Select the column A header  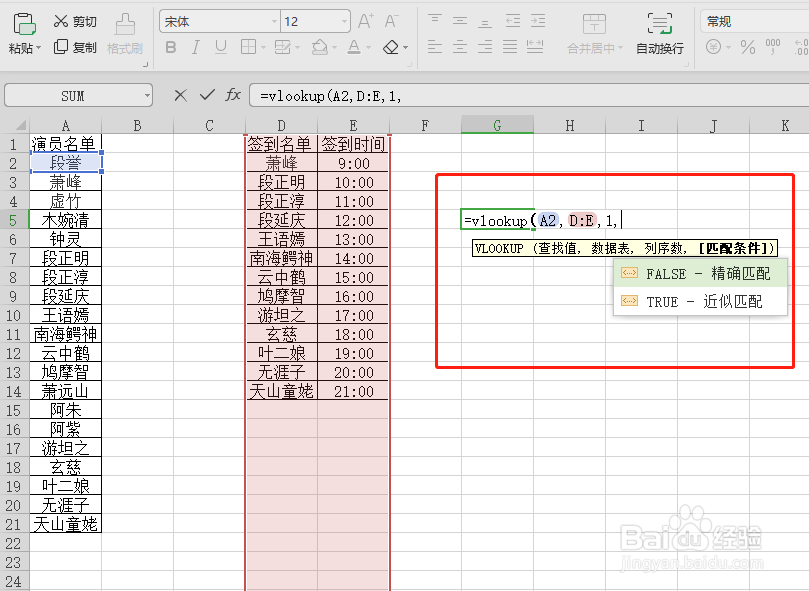tap(66, 125)
